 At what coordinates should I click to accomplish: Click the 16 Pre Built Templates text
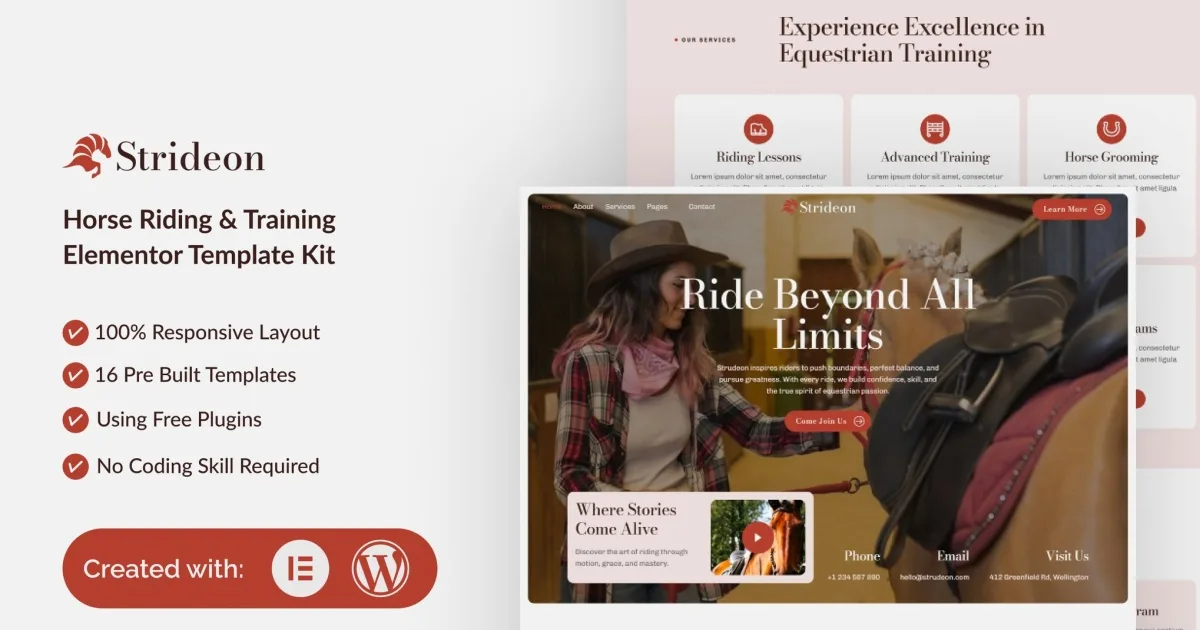click(196, 376)
